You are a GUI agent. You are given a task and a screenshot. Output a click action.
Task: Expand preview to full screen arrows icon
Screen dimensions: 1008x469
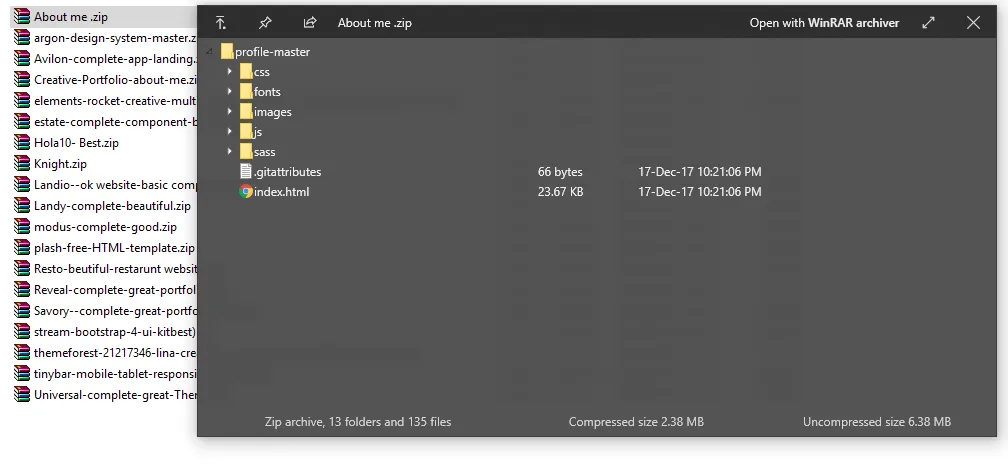928,22
